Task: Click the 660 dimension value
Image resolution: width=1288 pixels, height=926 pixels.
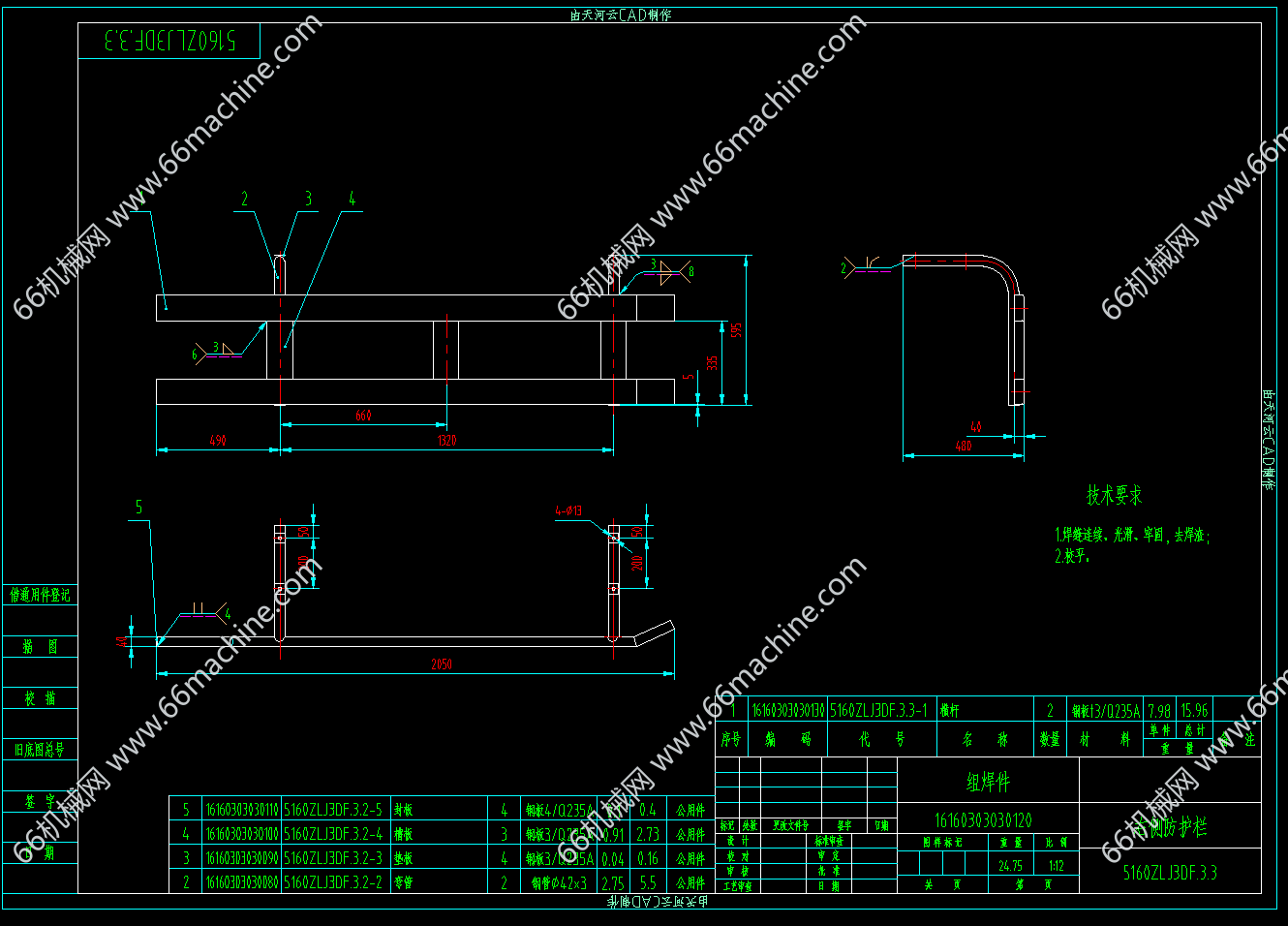Action: coord(363,416)
